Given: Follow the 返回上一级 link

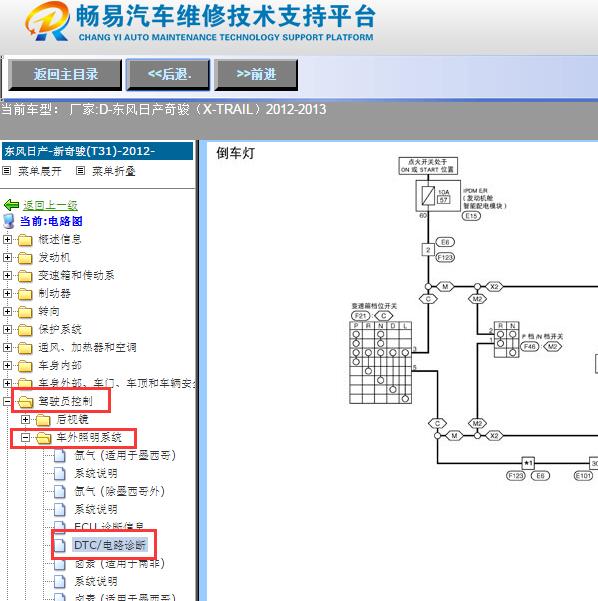Looking at the screenshot, I should pos(50,205).
